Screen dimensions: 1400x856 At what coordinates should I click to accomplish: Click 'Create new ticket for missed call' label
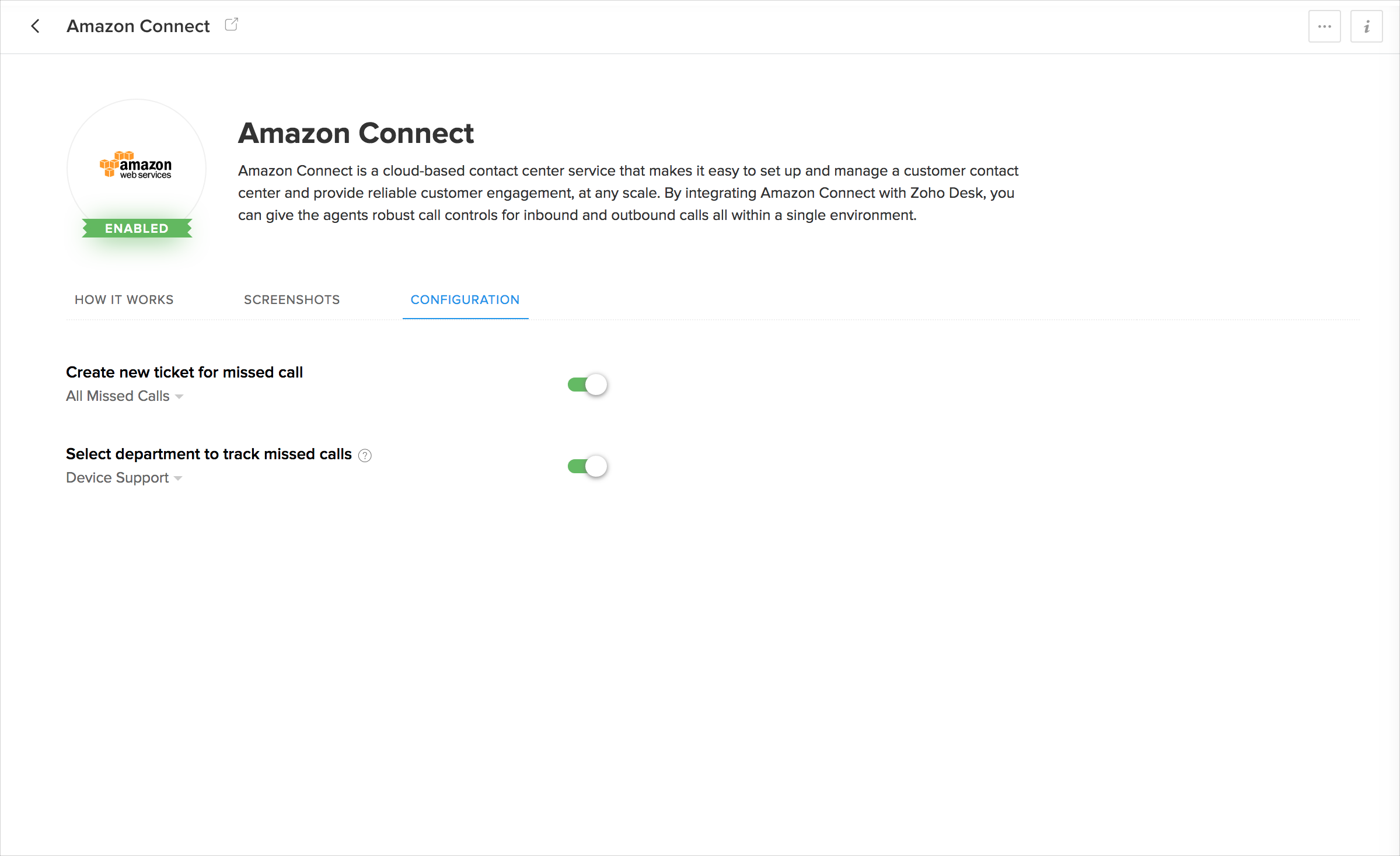[184, 372]
